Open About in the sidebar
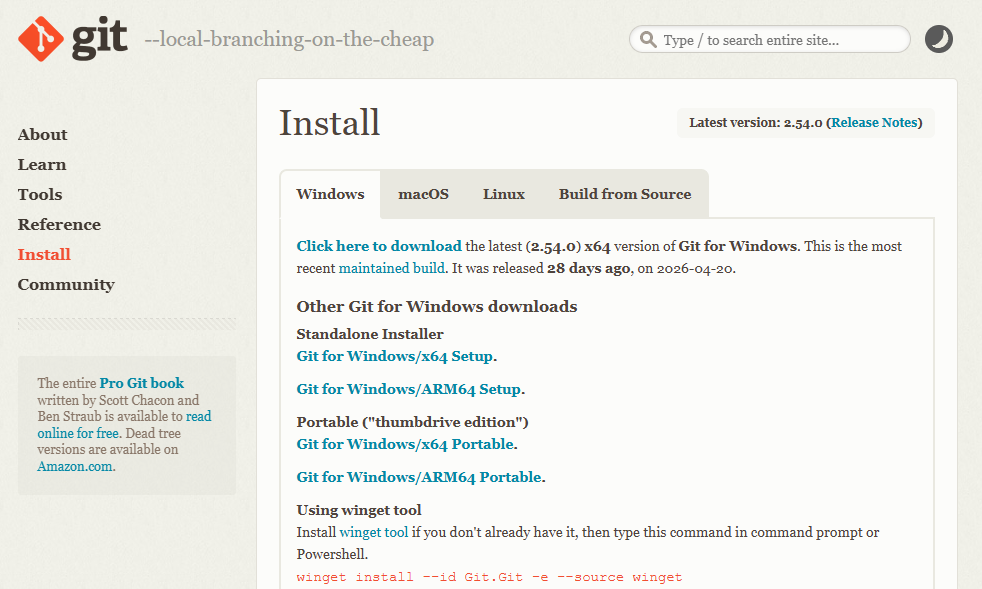 click(43, 135)
